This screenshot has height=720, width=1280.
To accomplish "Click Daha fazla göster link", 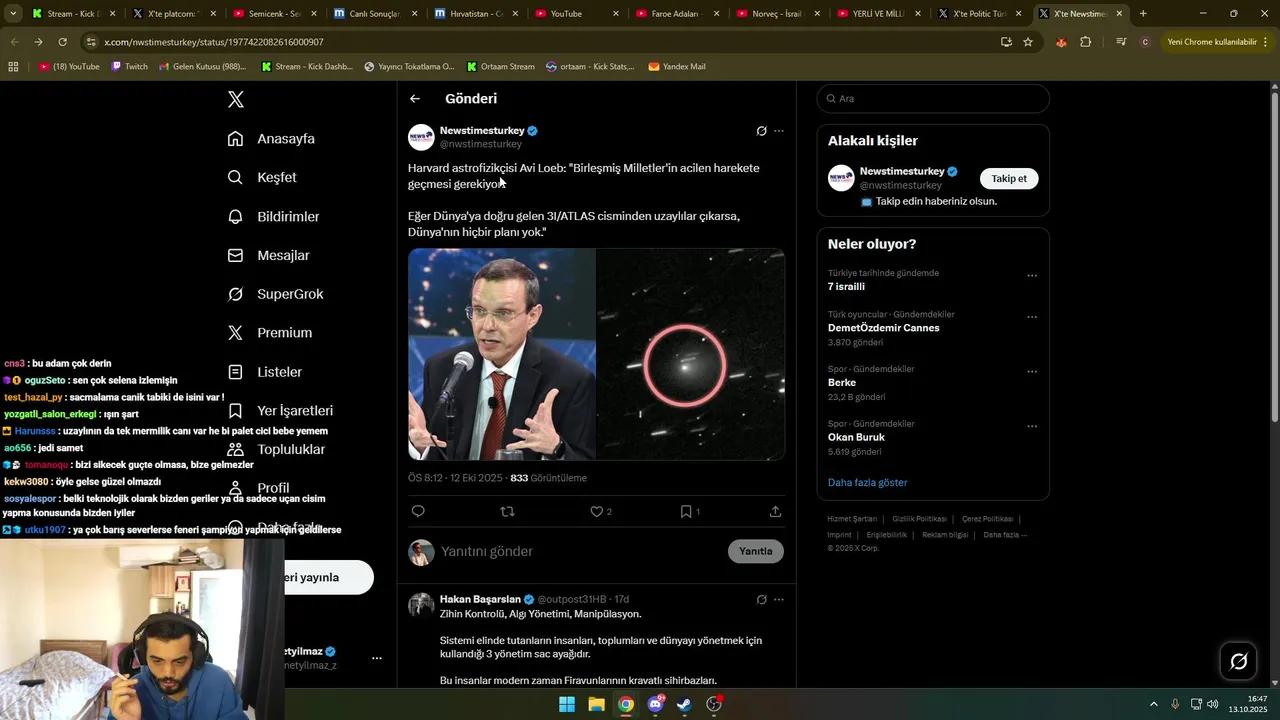I will [x=867, y=482].
